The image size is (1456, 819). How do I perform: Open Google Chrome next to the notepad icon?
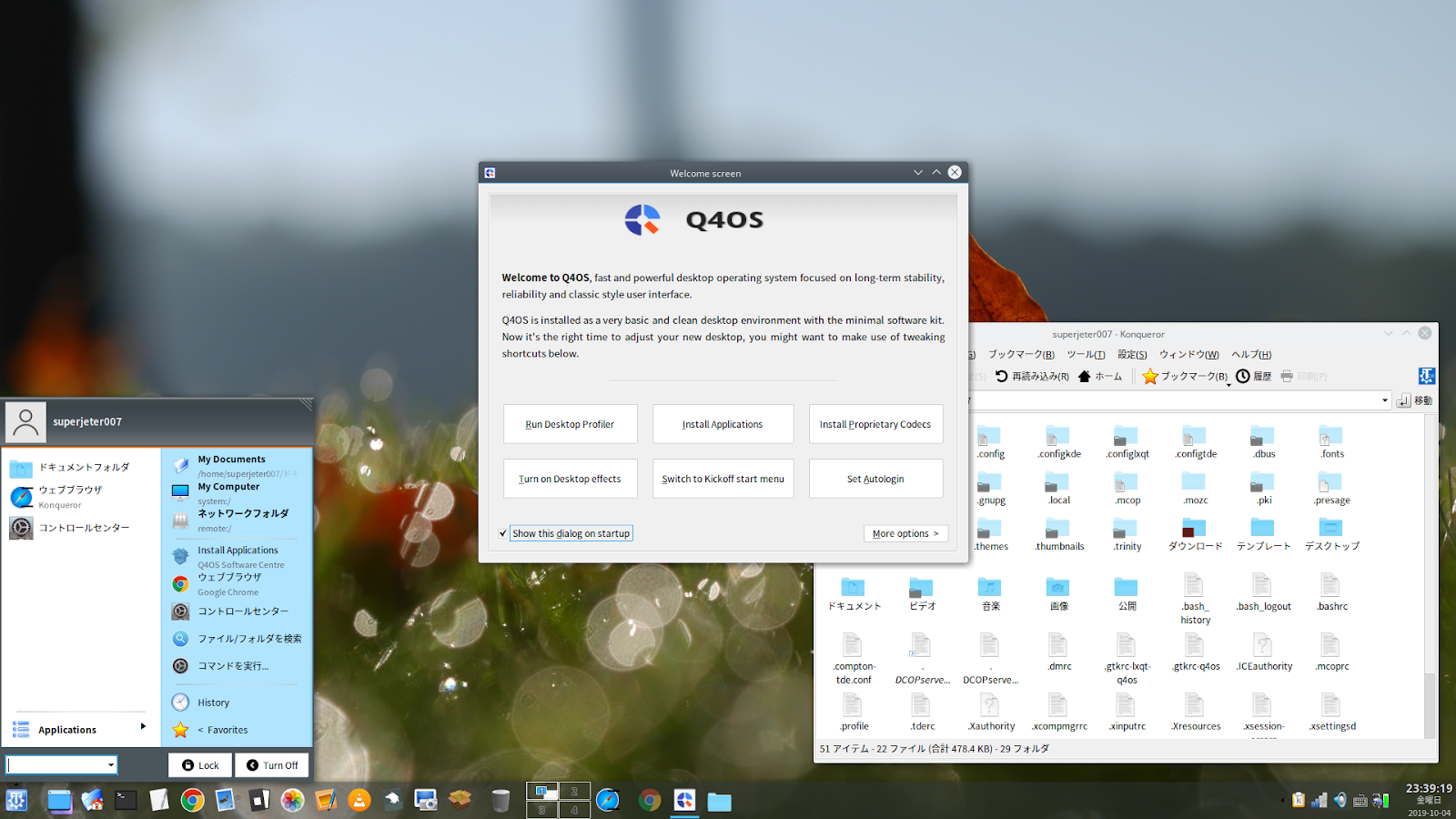tap(192, 800)
